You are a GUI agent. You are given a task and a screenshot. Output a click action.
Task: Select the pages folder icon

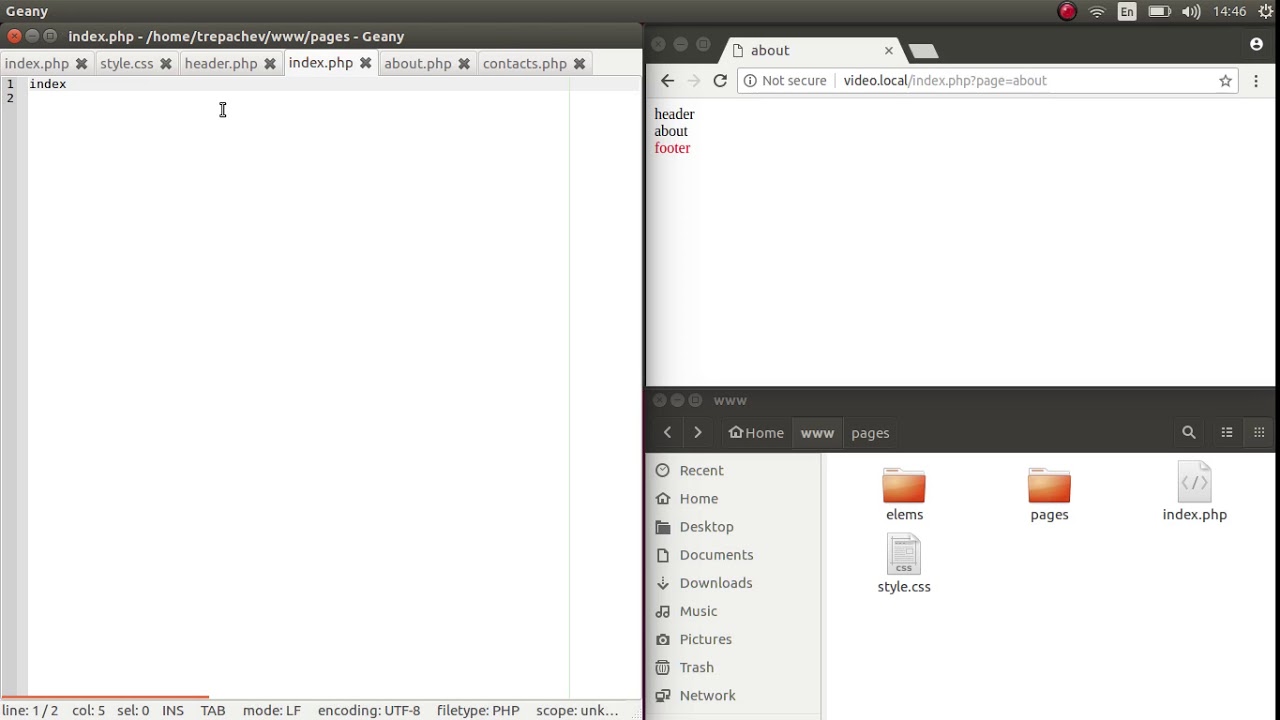point(1049,485)
